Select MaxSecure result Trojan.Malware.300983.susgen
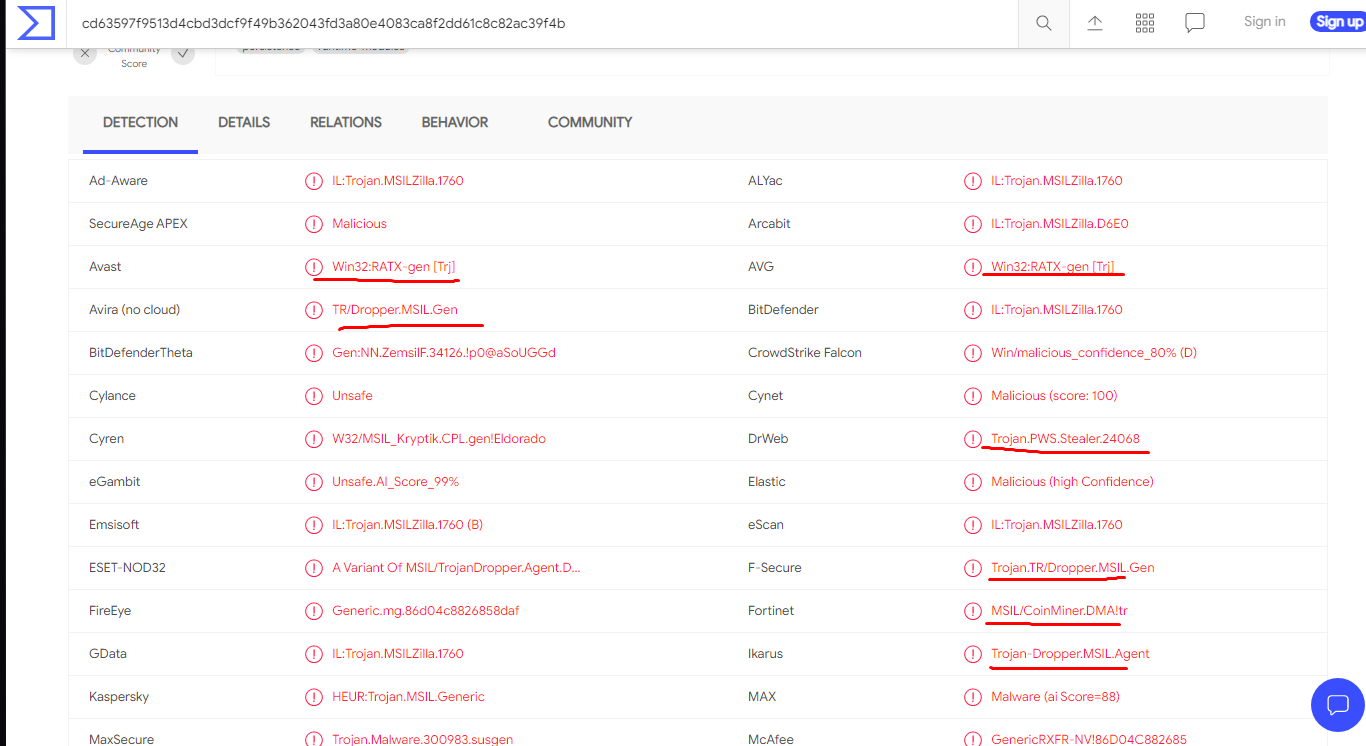This screenshot has width=1366, height=746. (x=422, y=740)
